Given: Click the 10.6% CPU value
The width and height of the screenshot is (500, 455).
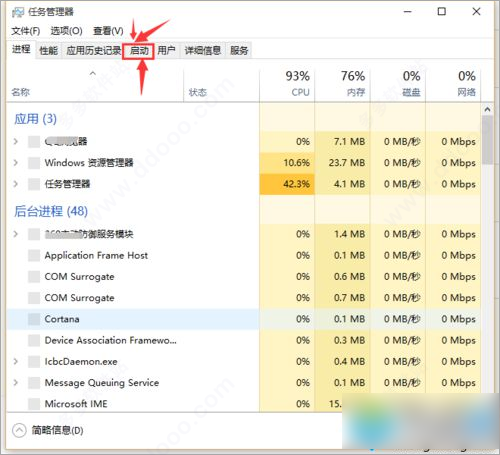Looking at the screenshot, I should click(x=296, y=163).
